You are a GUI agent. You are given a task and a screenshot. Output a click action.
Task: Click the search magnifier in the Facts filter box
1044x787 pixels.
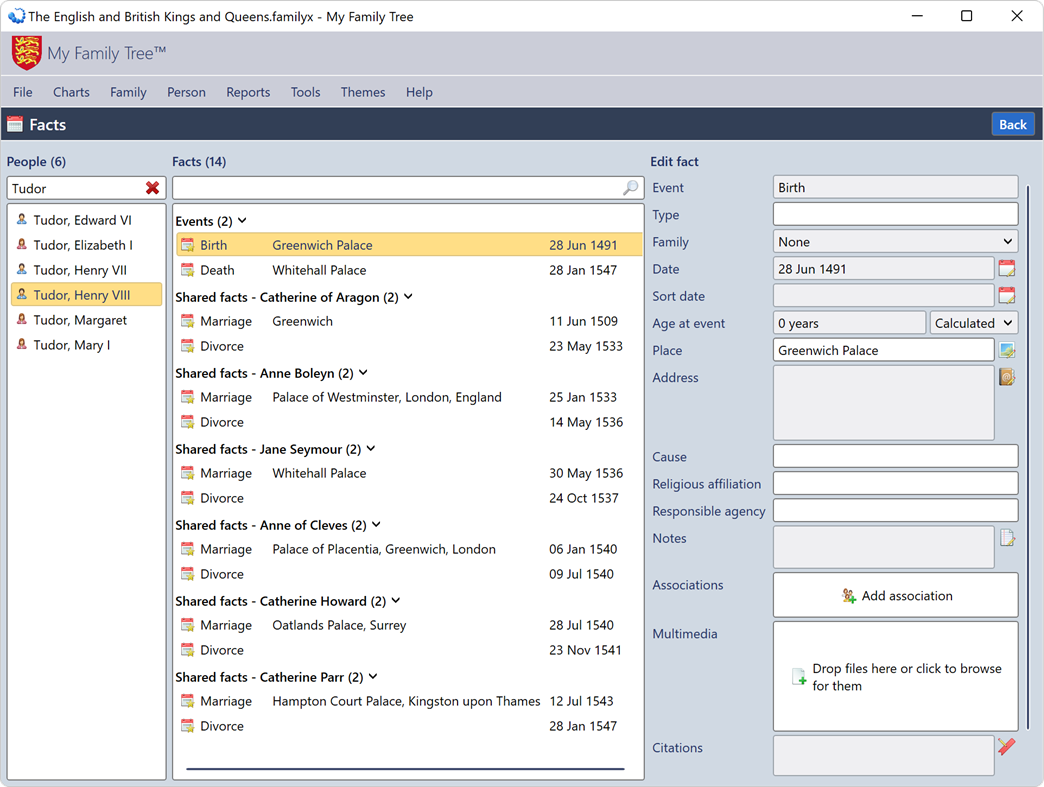point(630,188)
